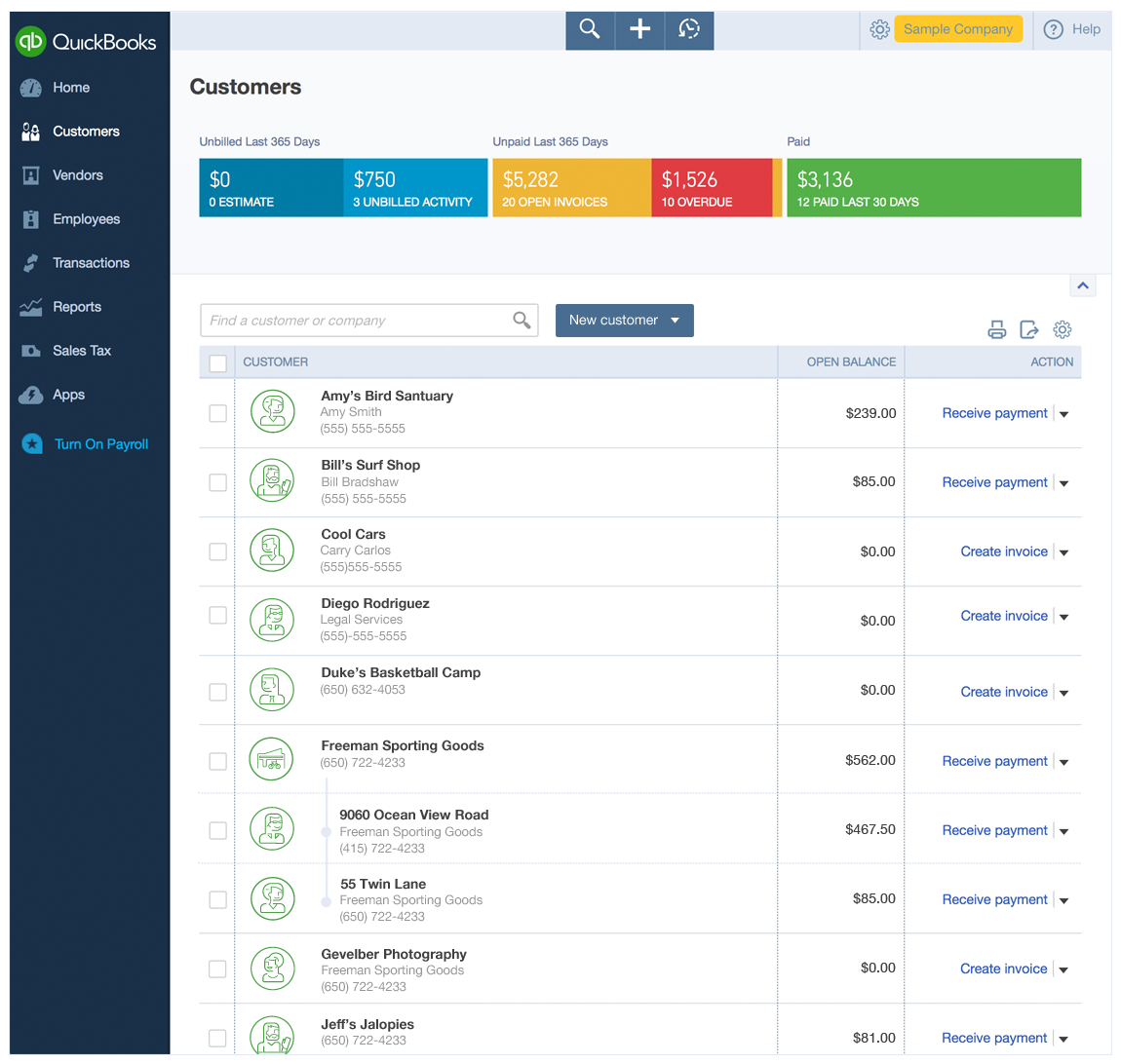
Task: Filter by the blue $750 unbilled activity block
Action: [415, 188]
